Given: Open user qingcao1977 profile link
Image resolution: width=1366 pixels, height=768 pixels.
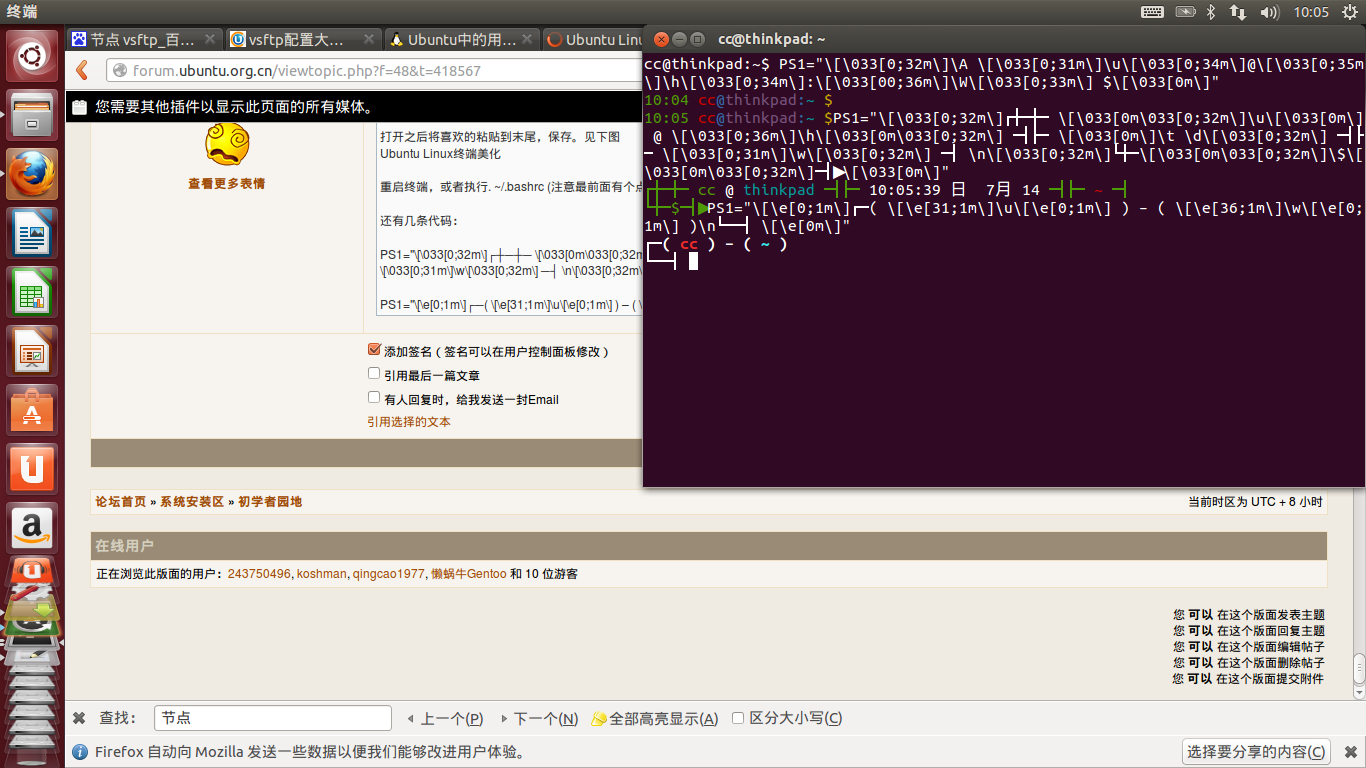Looking at the screenshot, I should pyautogui.click(x=388, y=574).
